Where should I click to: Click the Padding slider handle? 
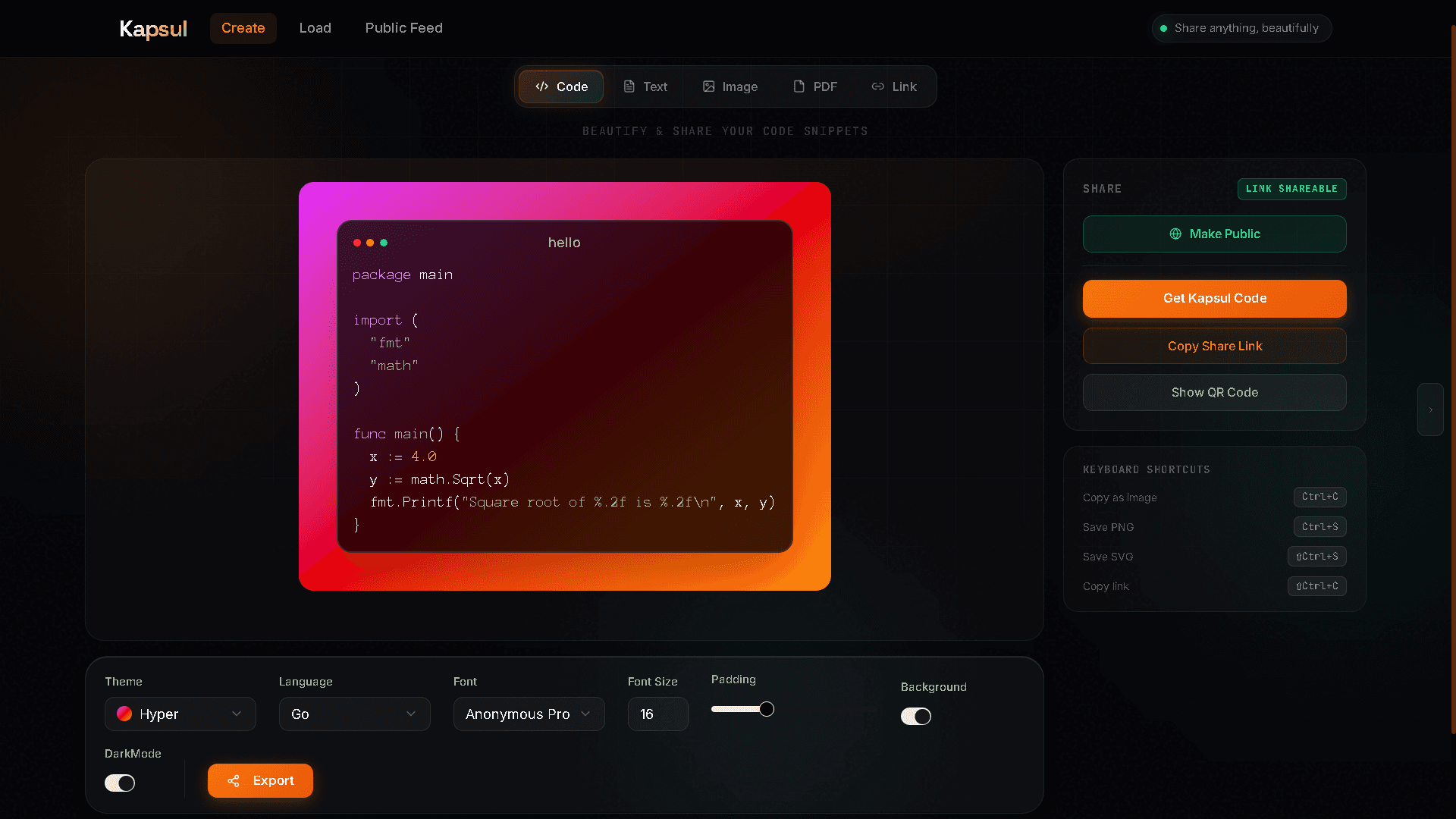[x=767, y=709]
